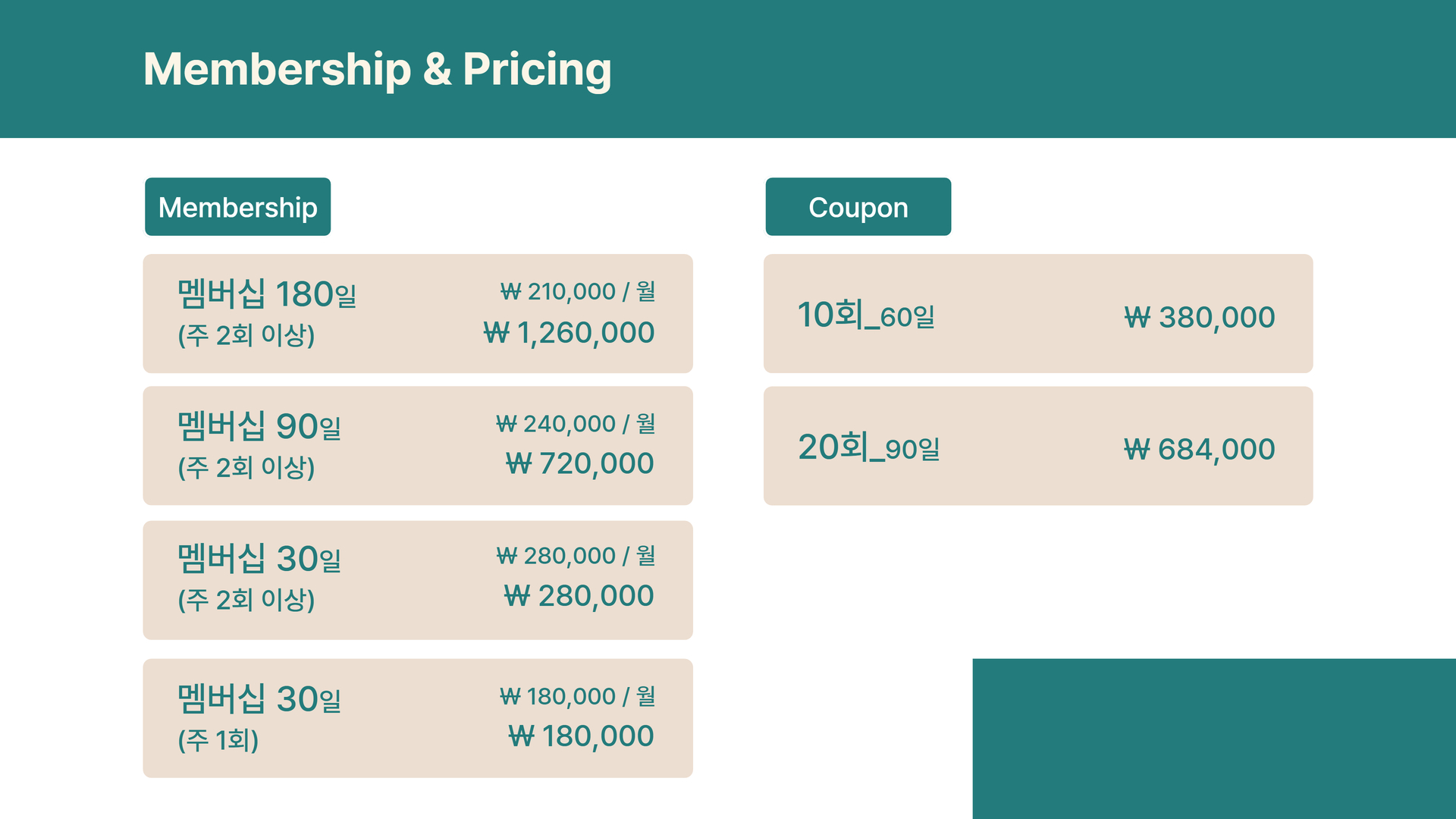Screen dimensions: 1456x819
Task: Click the ₩ 280,000 / 월 monthly rate
Action: click(x=575, y=556)
